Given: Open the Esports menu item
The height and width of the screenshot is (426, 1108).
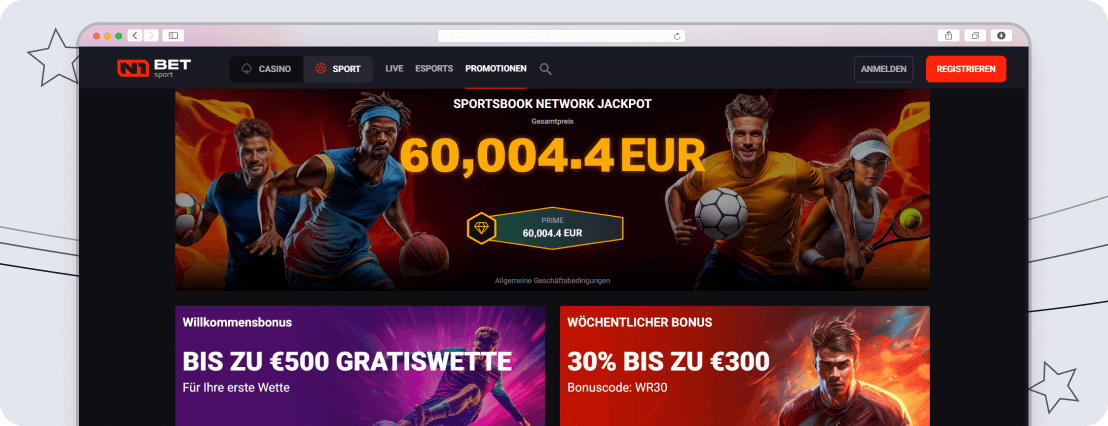Looking at the screenshot, I should click(x=434, y=69).
